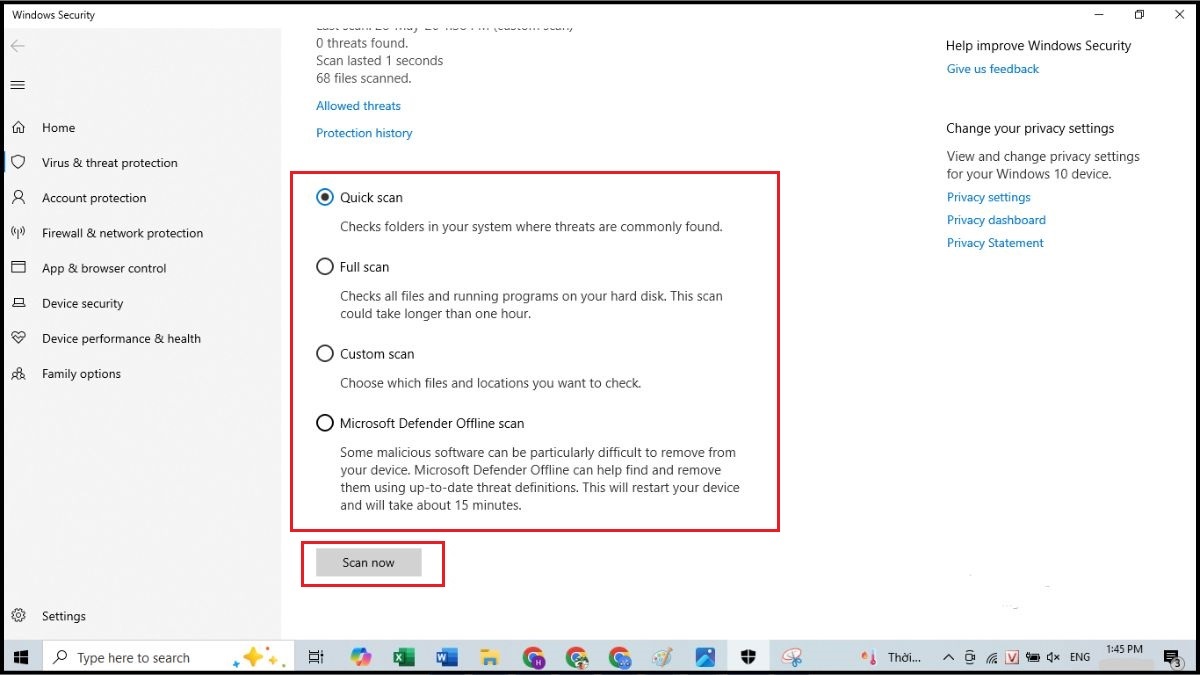This screenshot has width=1200, height=675.
Task: Open the Windows Start menu
Action: (20, 657)
